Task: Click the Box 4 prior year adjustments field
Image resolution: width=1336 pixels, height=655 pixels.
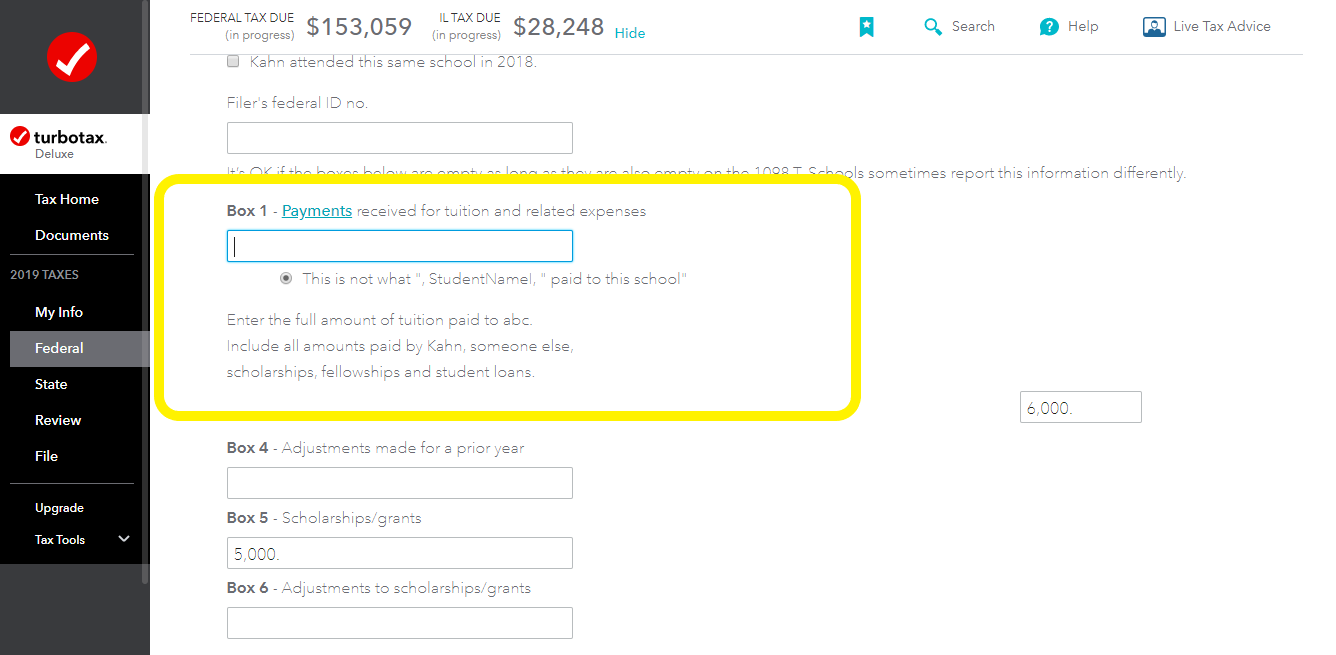Action: coord(399,483)
